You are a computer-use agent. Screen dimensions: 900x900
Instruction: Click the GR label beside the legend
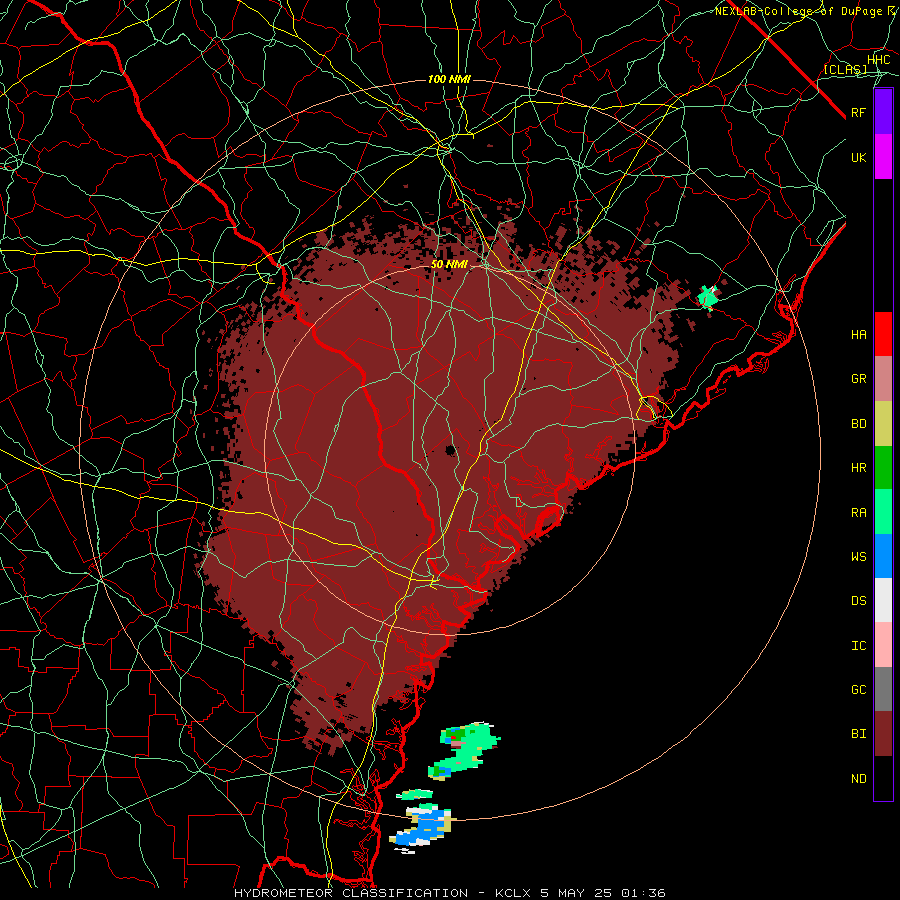coord(859,379)
